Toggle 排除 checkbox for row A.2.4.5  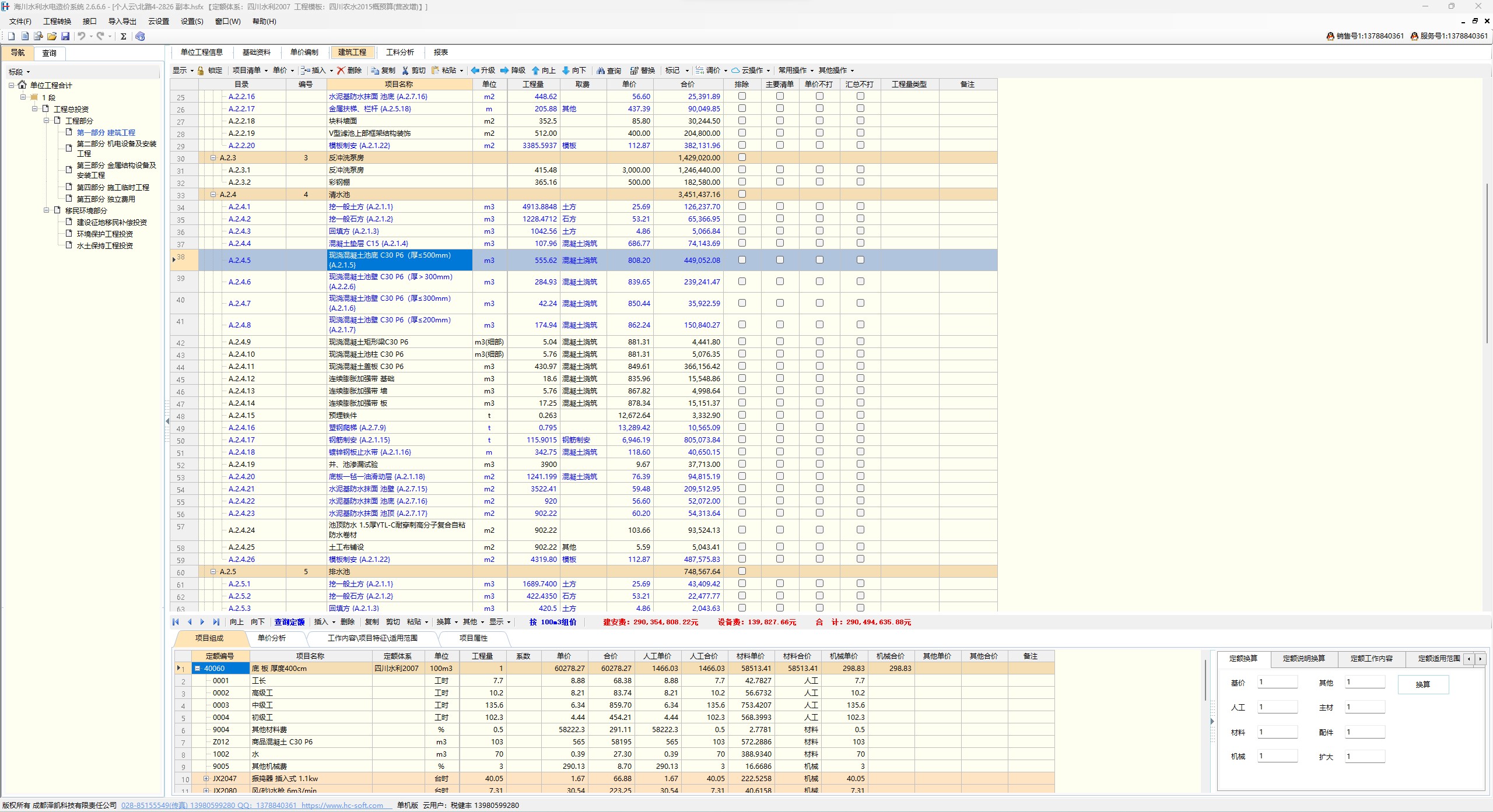742,260
